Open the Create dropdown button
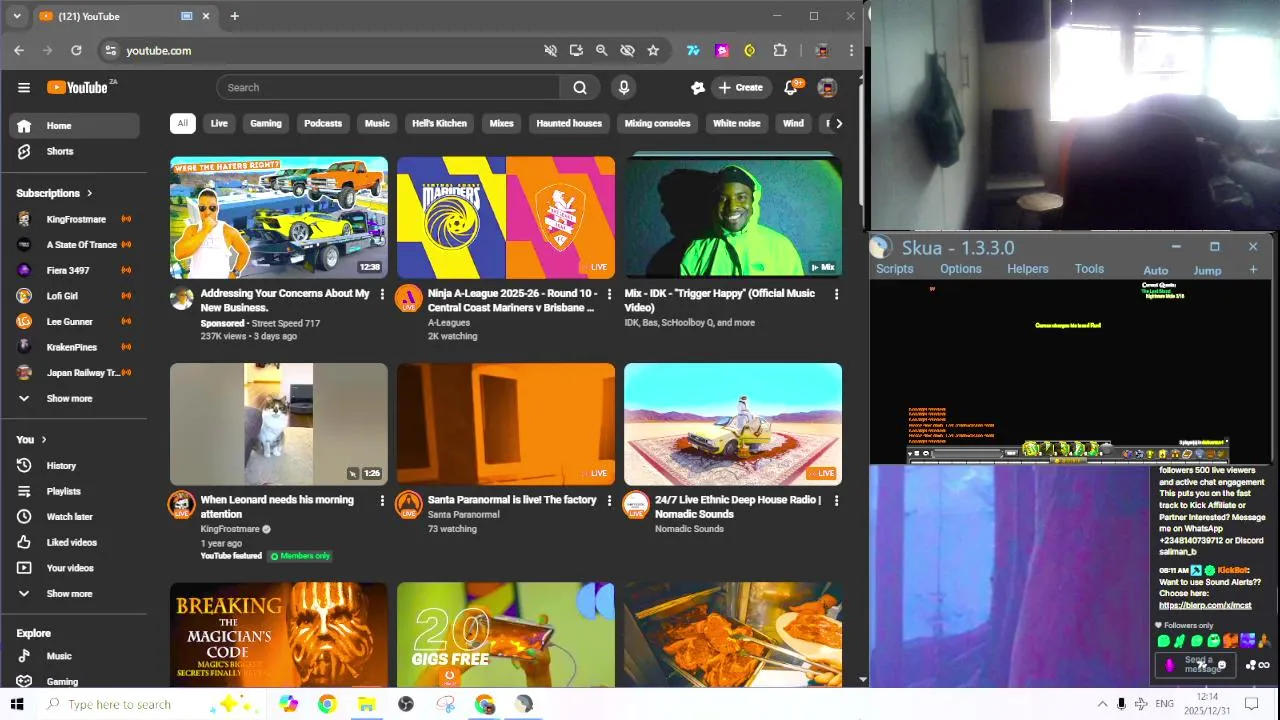This screenshot has height=720, width=1280. coord(741,87)
